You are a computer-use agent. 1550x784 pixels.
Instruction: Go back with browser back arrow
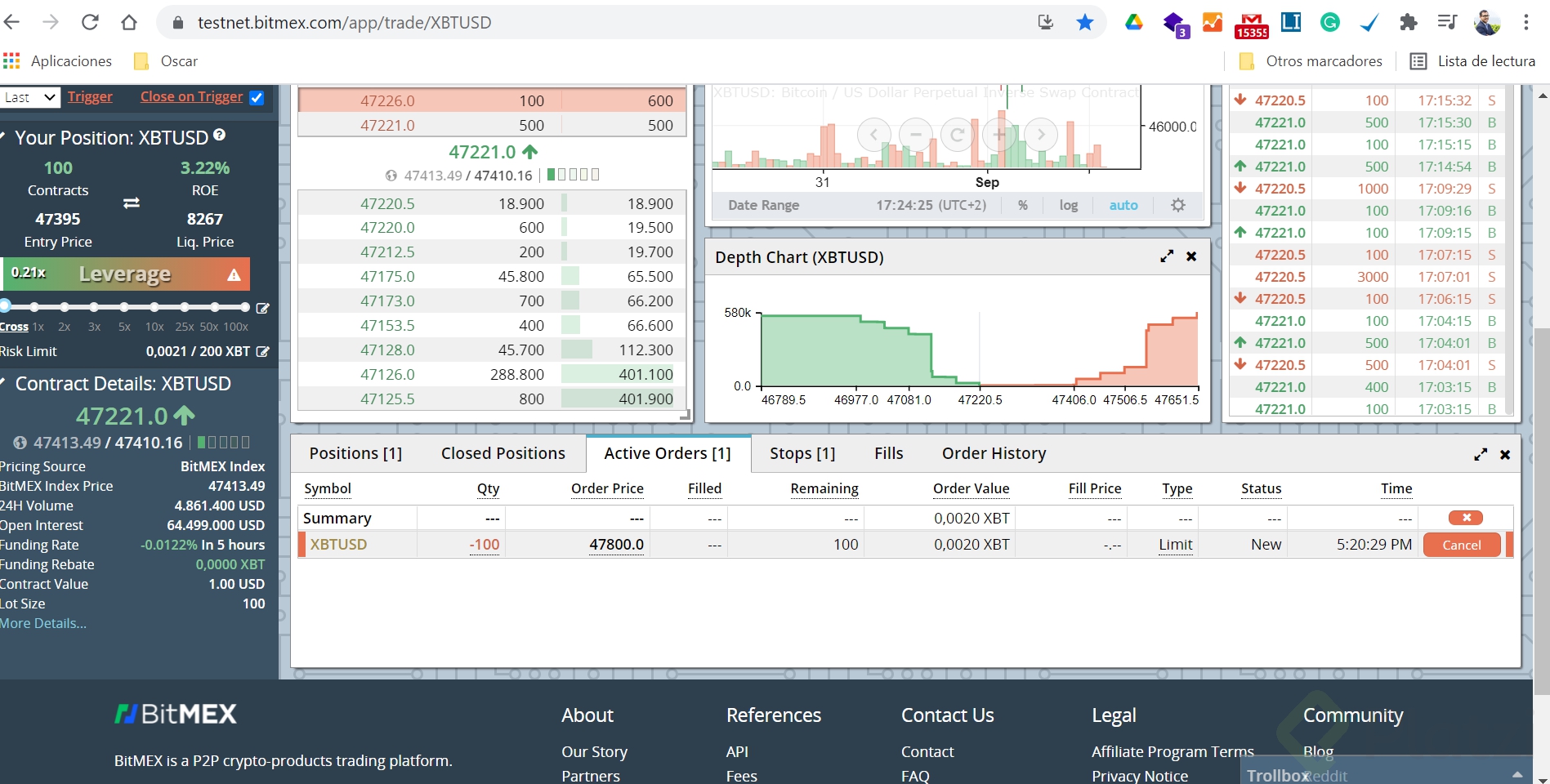coord(12,22)
